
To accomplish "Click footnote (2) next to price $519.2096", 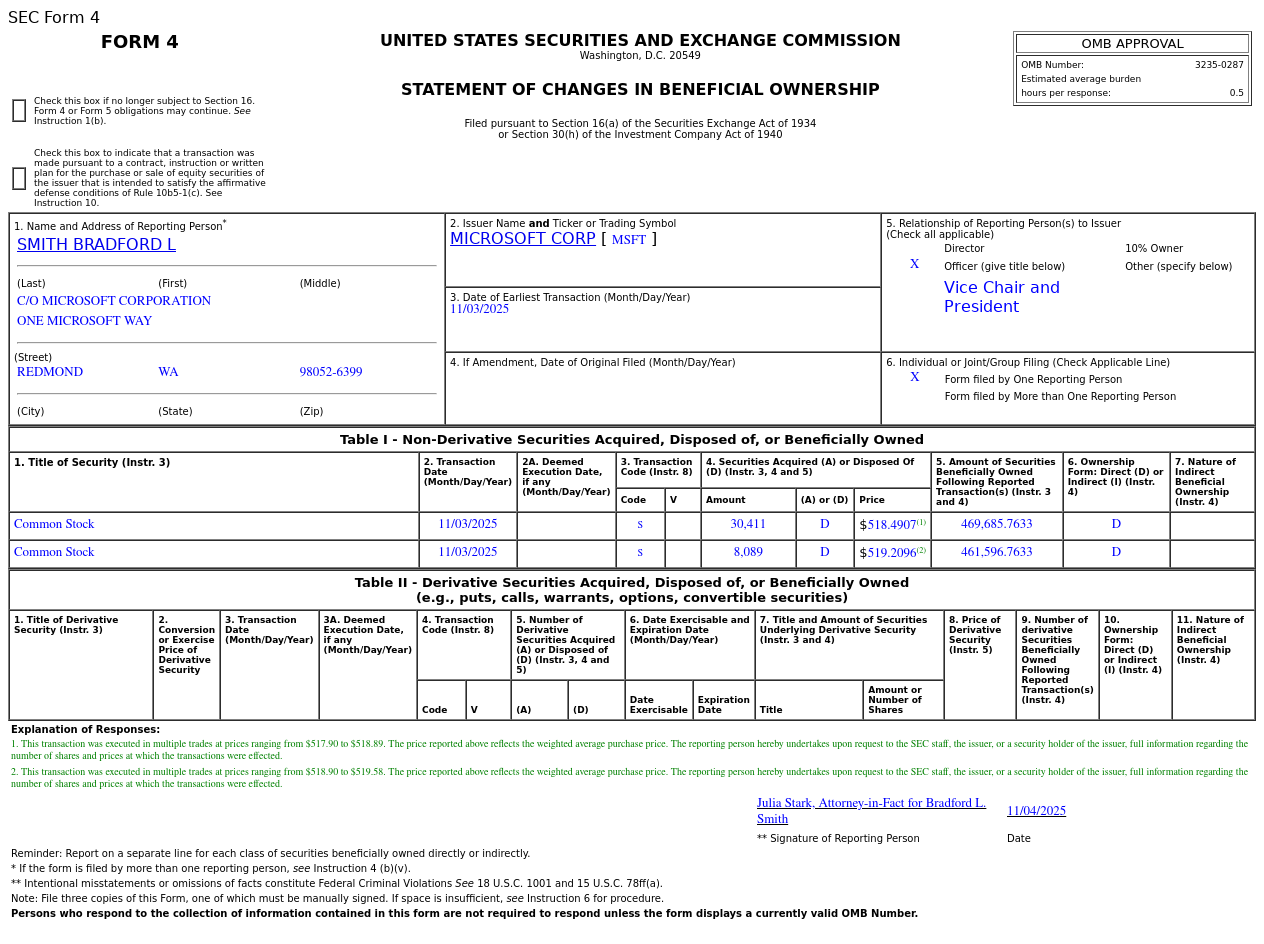I will point(921,550).
